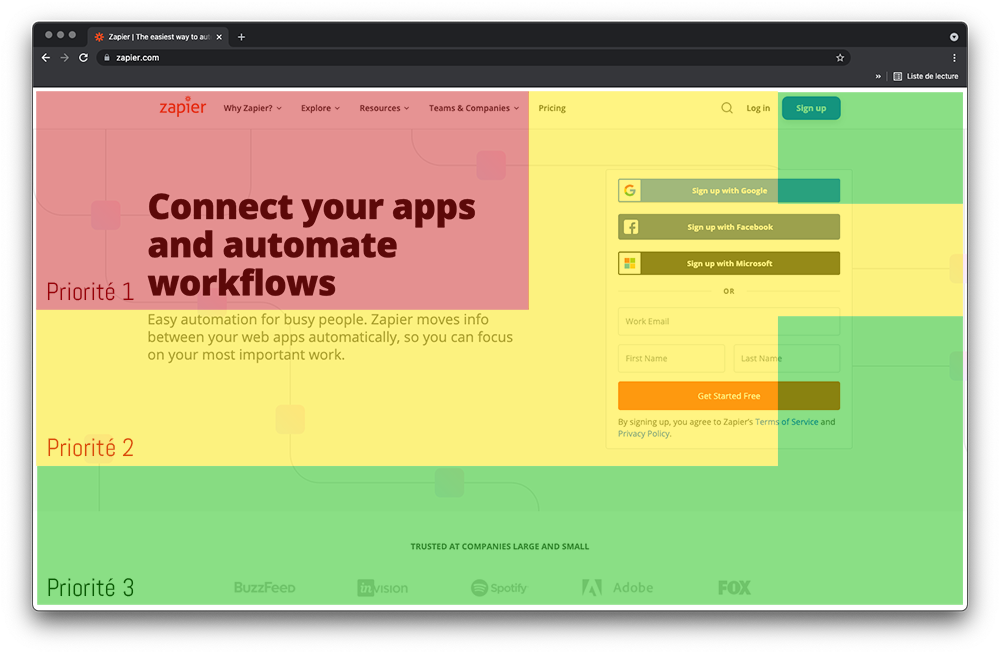Bookmark the page with the star icon
This screenshot has height=654, width=1000.
coord(840,57)
